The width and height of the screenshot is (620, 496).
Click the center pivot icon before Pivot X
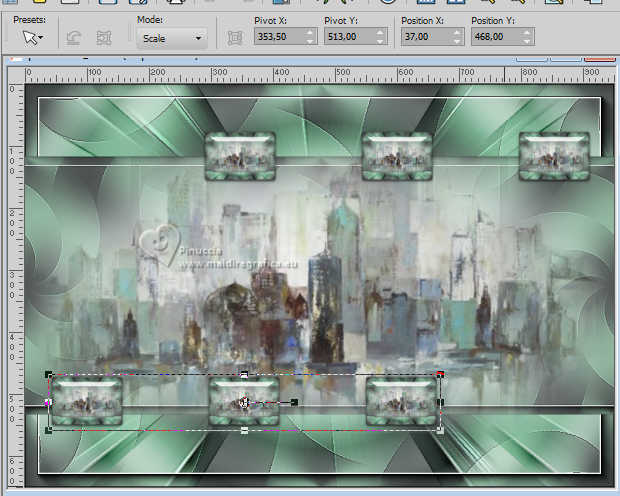coord(235,38)
